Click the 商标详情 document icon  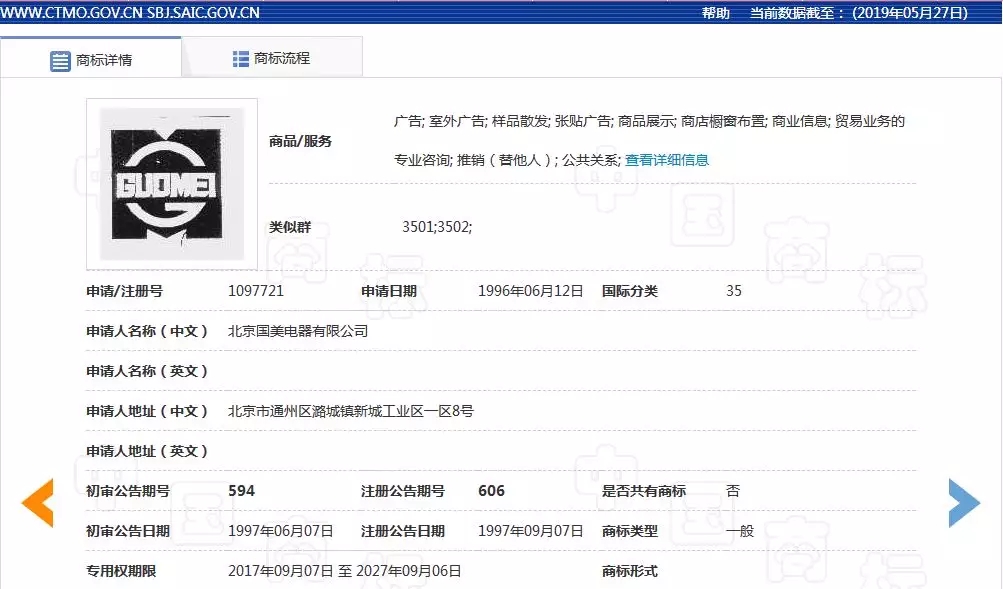pos(60,61)
